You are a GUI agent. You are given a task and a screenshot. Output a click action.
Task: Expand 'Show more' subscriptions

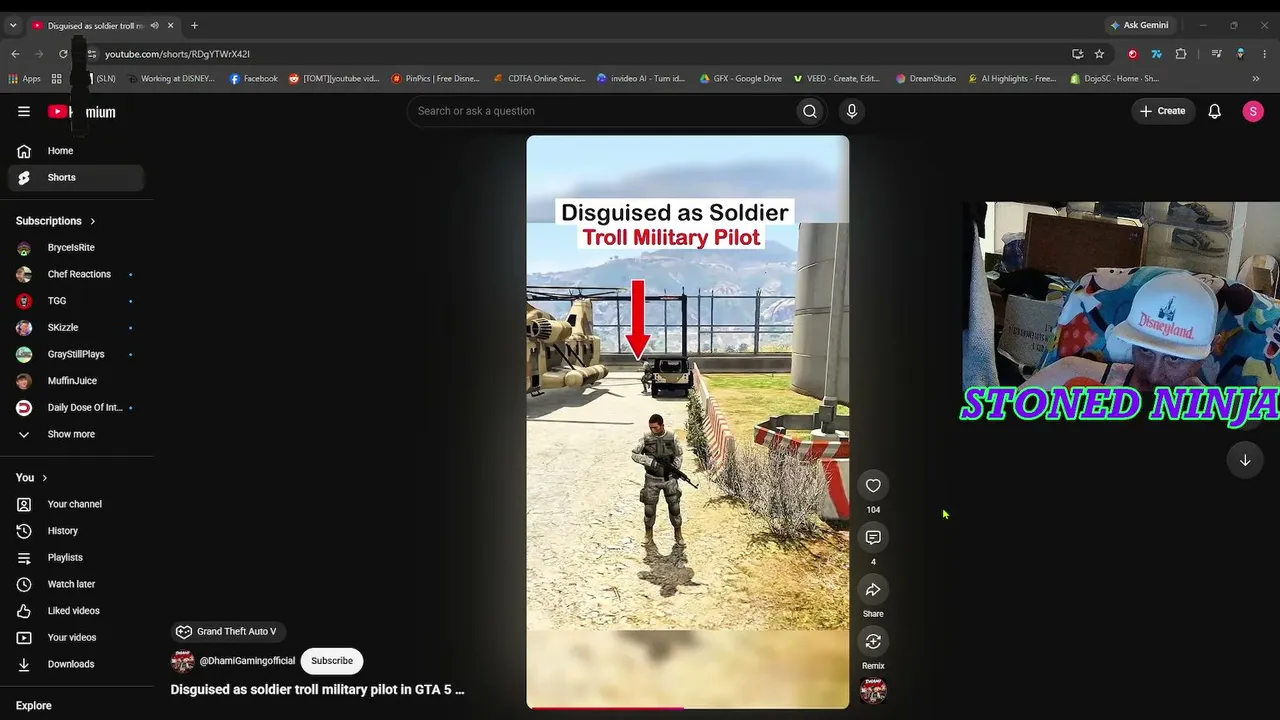point(72,434)
